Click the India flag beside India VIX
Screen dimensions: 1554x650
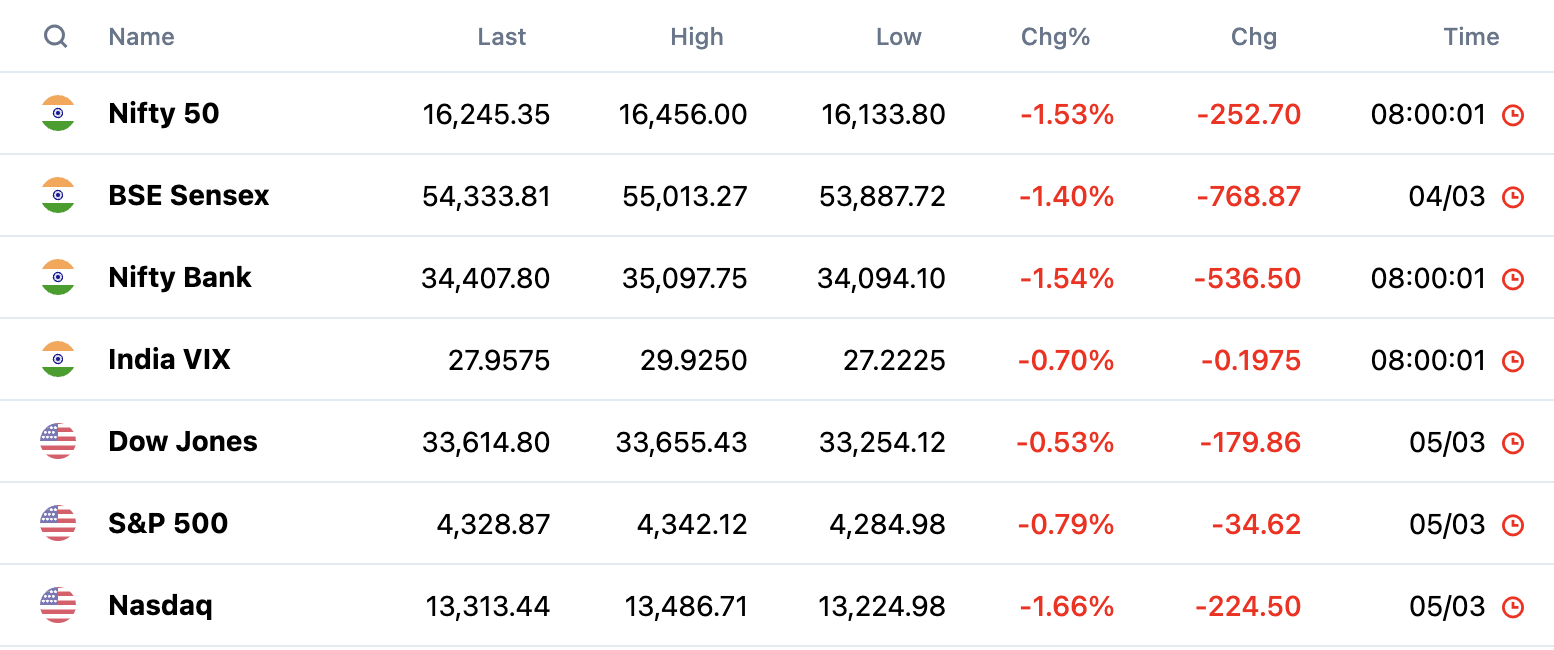pyautogui.click(x=58, y=359)
